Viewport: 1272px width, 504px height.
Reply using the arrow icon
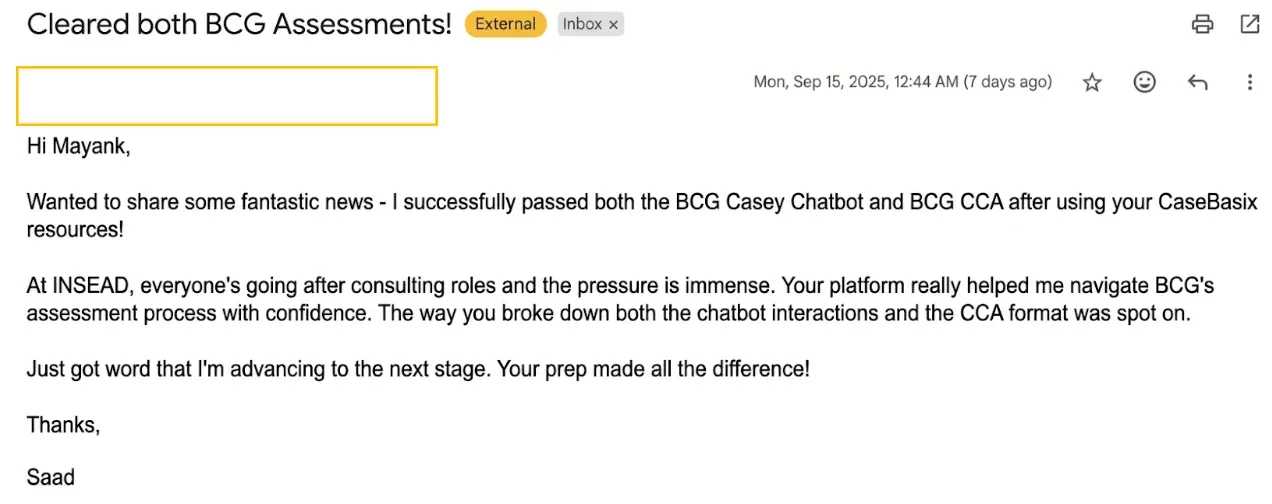(x=1197, y=83)
